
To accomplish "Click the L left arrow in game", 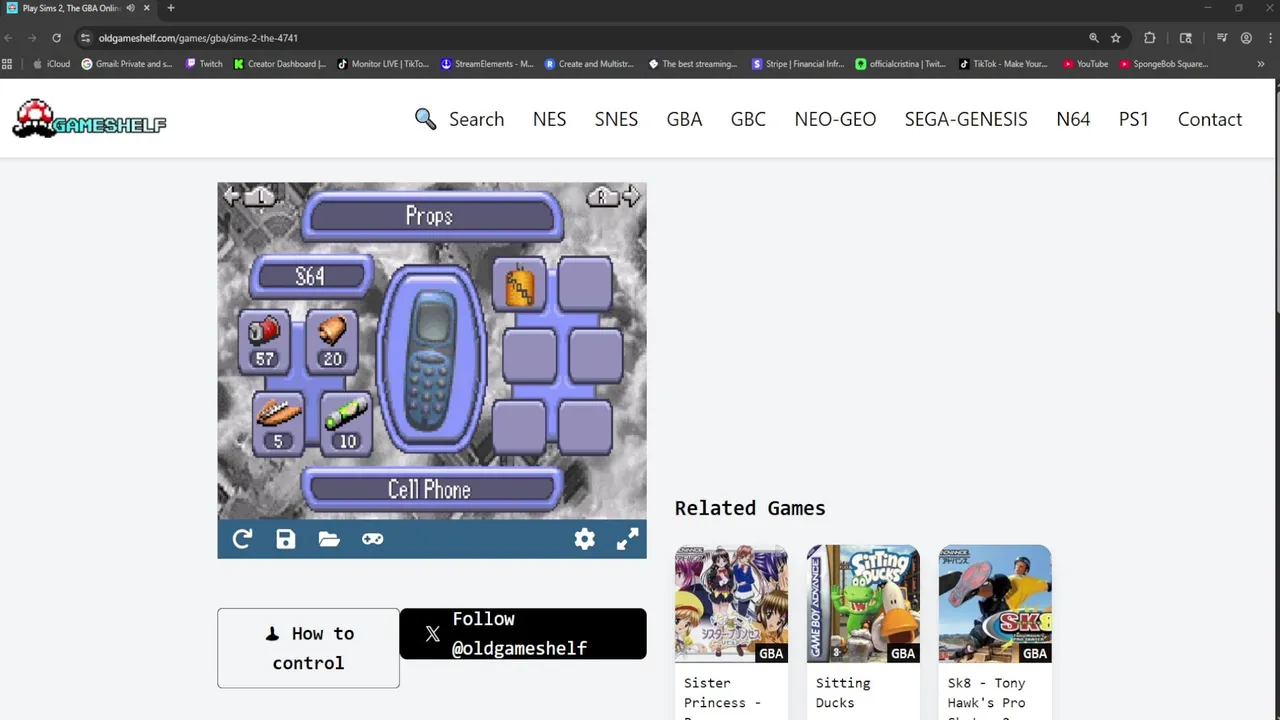I will 250,196.
